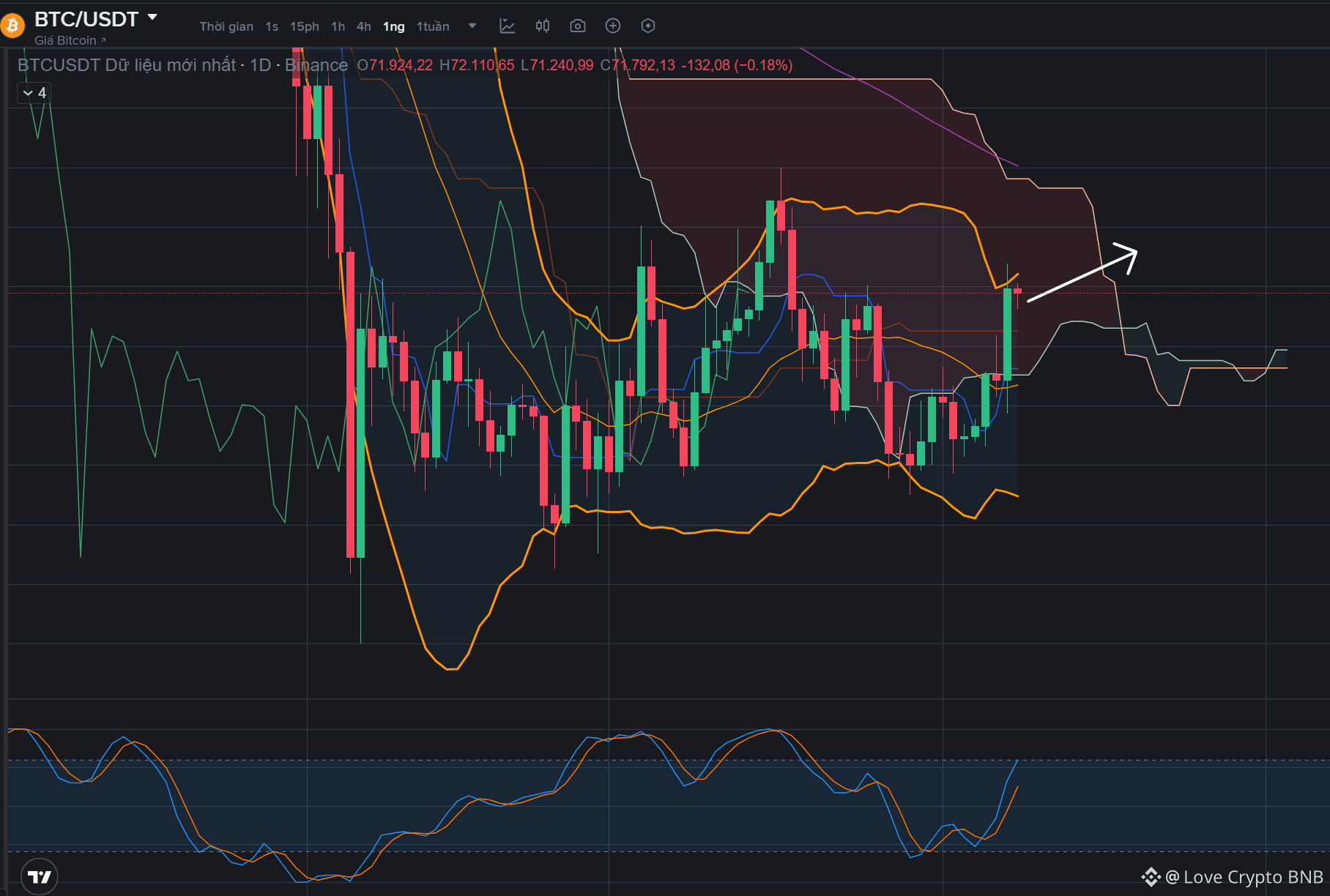Image resolution: width=1330 pixels, height=896 pixels.
Task: Click the change value -132,08 (−0.18%)
Action: click(737, 65)
